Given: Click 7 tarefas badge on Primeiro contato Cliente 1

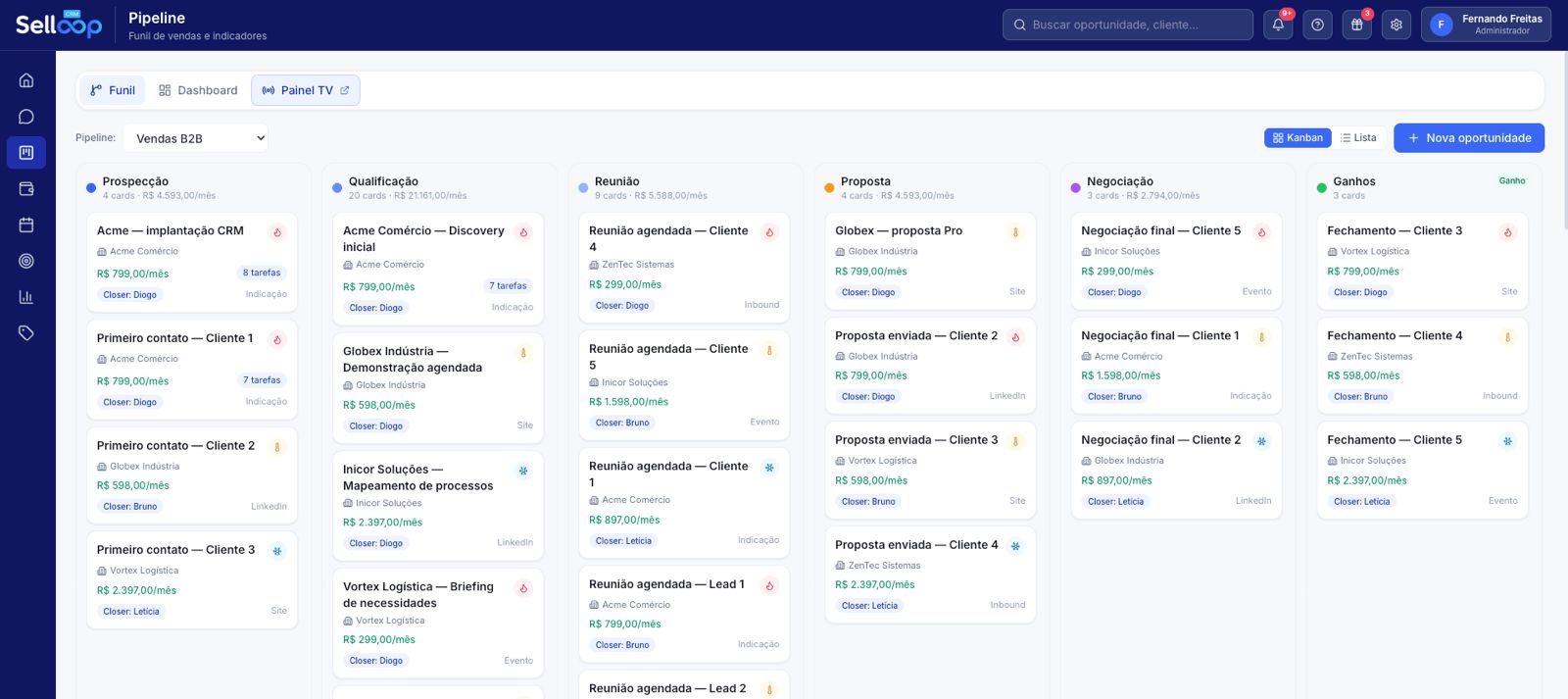Looking at the screenshot, I should tap(262, 379).
